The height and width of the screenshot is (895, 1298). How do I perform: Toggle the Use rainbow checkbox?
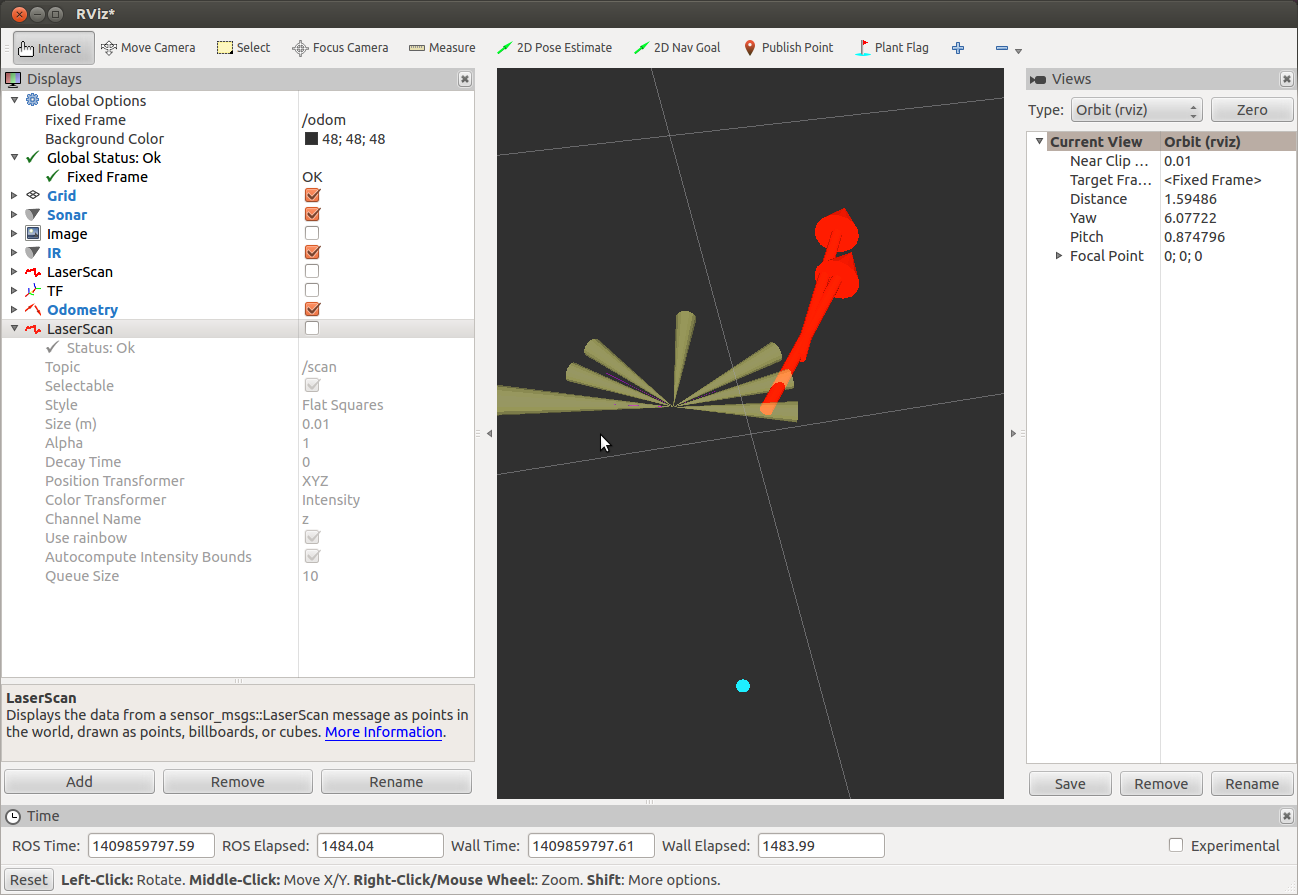click(x=312, y=537)
